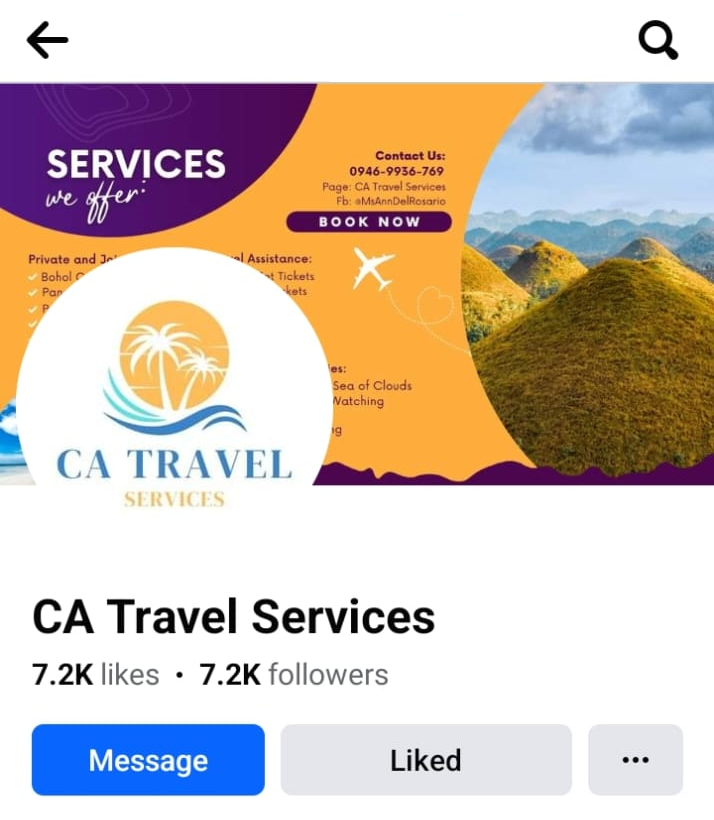The image size is (714, 820).
Task: Open search with the magnifying glass icon
Action: (x=658, y=40)
